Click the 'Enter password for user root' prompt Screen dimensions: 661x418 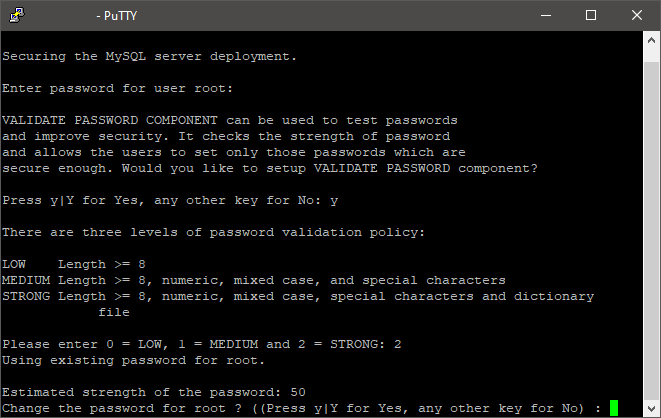point(118,88)
